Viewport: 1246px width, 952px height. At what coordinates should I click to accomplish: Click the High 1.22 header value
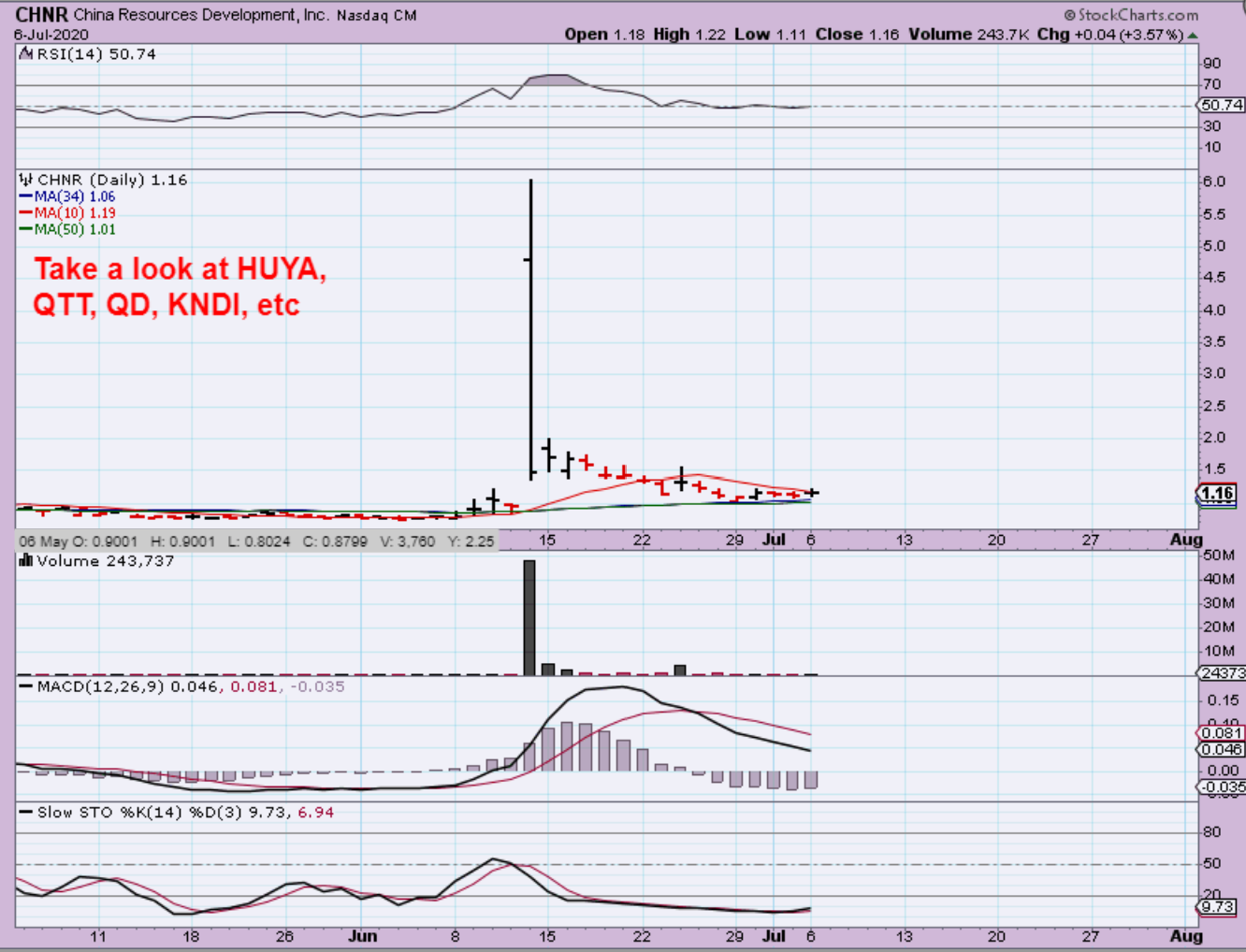pos(689,35)
